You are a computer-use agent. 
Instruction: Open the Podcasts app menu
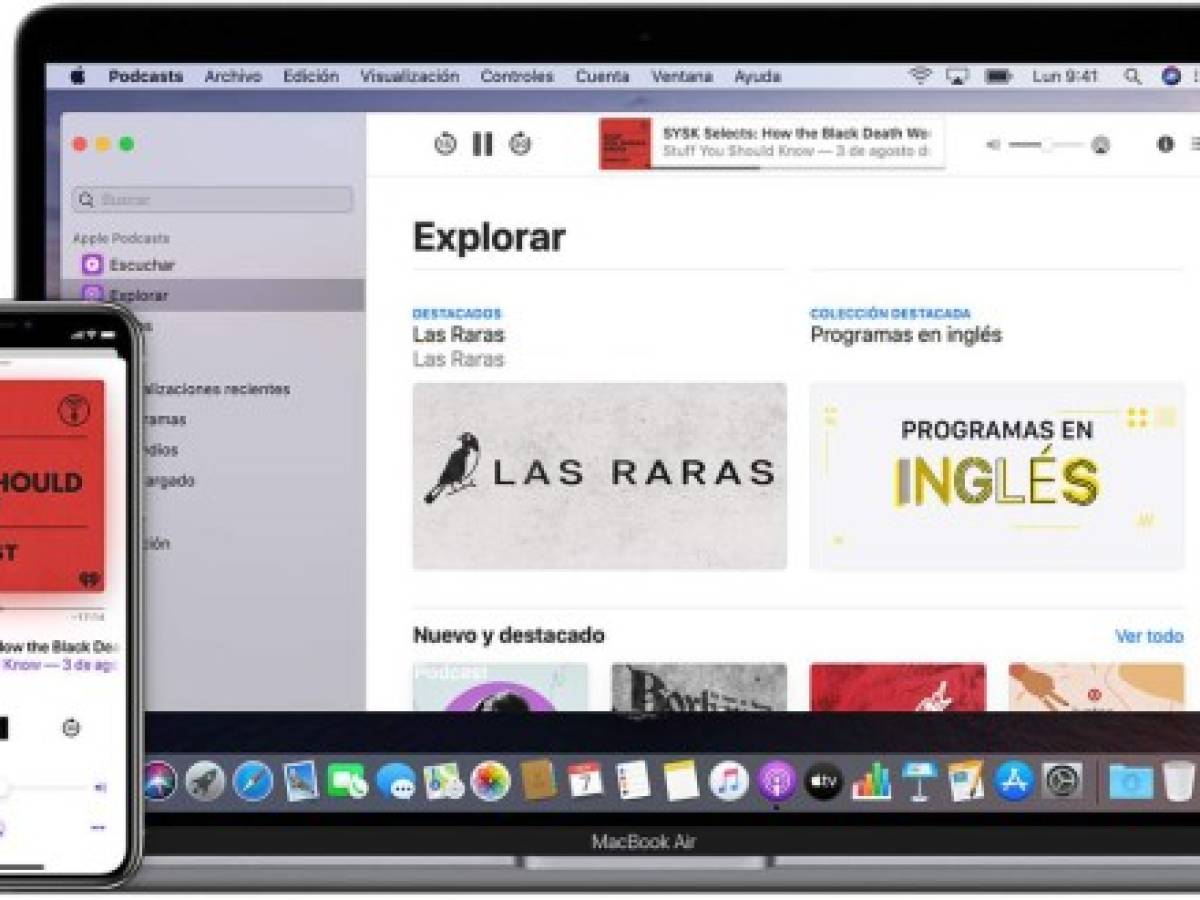pos(146,76)
